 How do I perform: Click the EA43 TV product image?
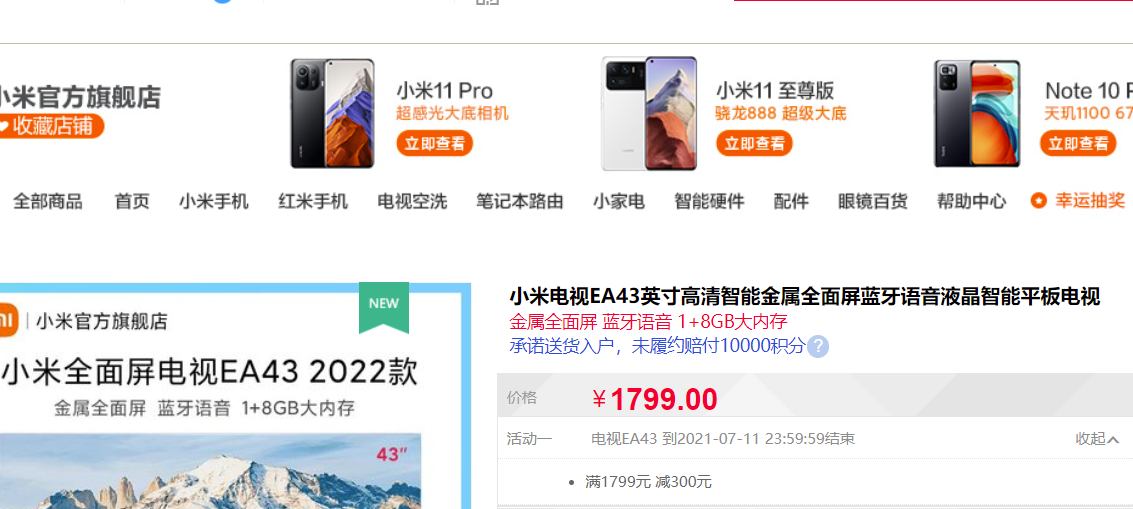pyautogui.click(x=231, y=396)
